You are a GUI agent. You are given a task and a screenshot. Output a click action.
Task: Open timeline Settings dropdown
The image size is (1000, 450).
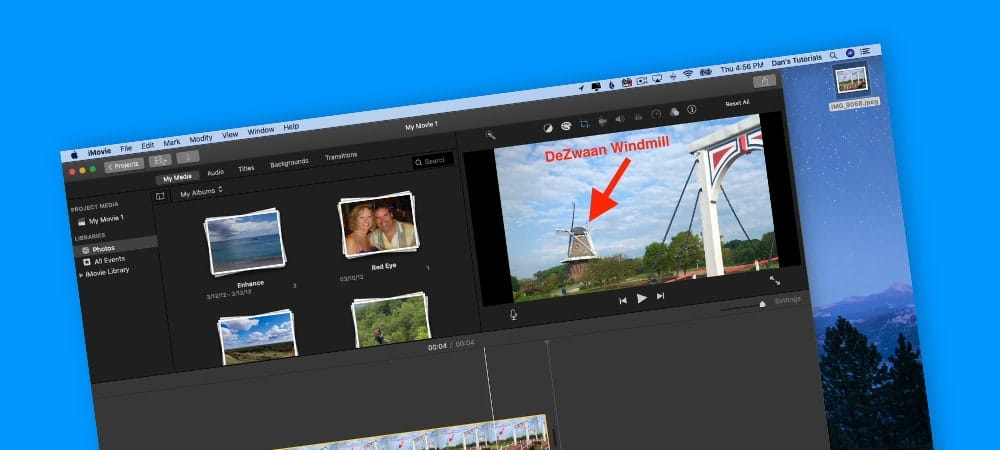click(787, 299)
